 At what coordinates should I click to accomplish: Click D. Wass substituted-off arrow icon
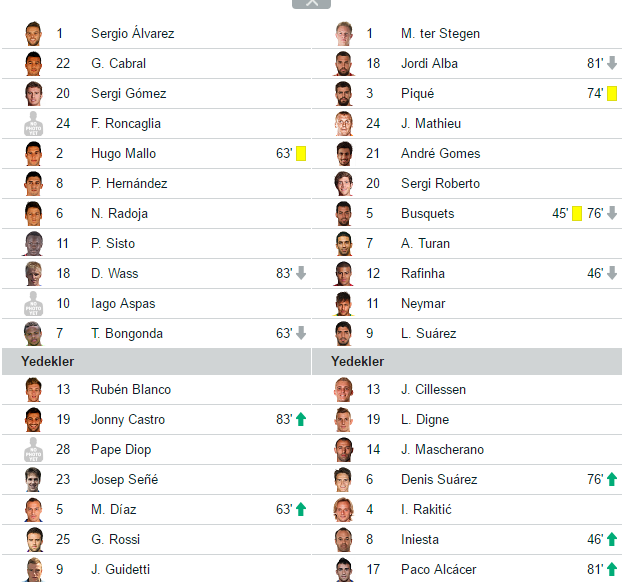click(300, 274)
